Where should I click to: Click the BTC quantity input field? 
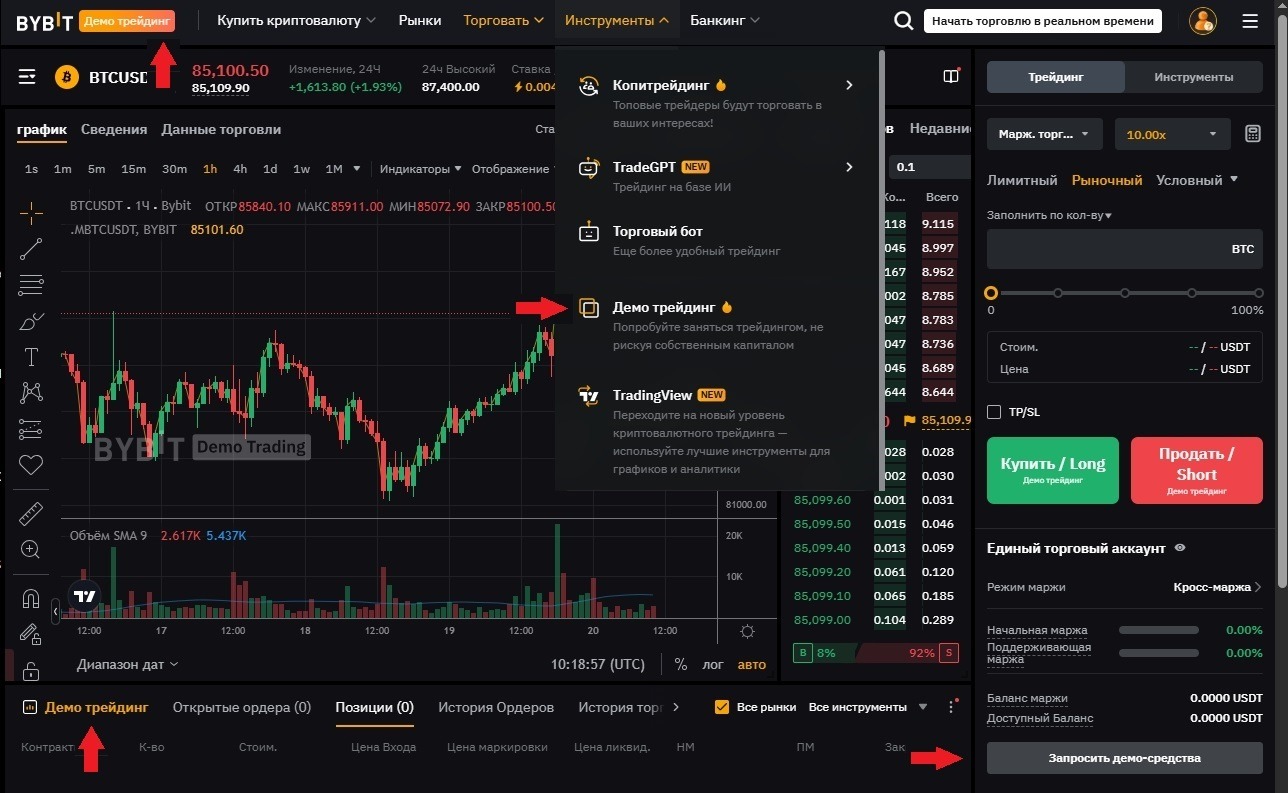(1125, 249)
